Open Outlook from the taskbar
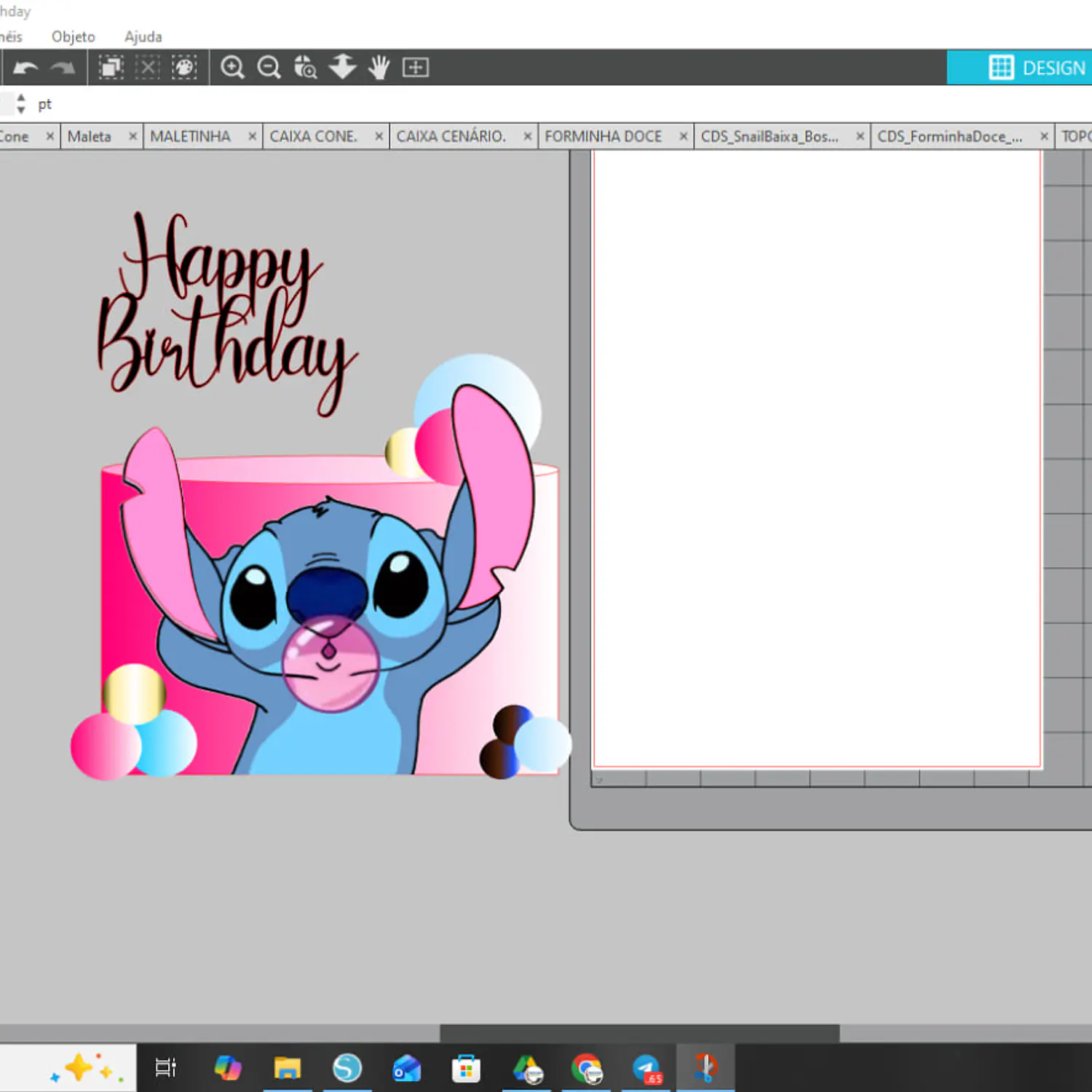The width and height of the screenshot is (1092, 1092). pos(407,1068)
